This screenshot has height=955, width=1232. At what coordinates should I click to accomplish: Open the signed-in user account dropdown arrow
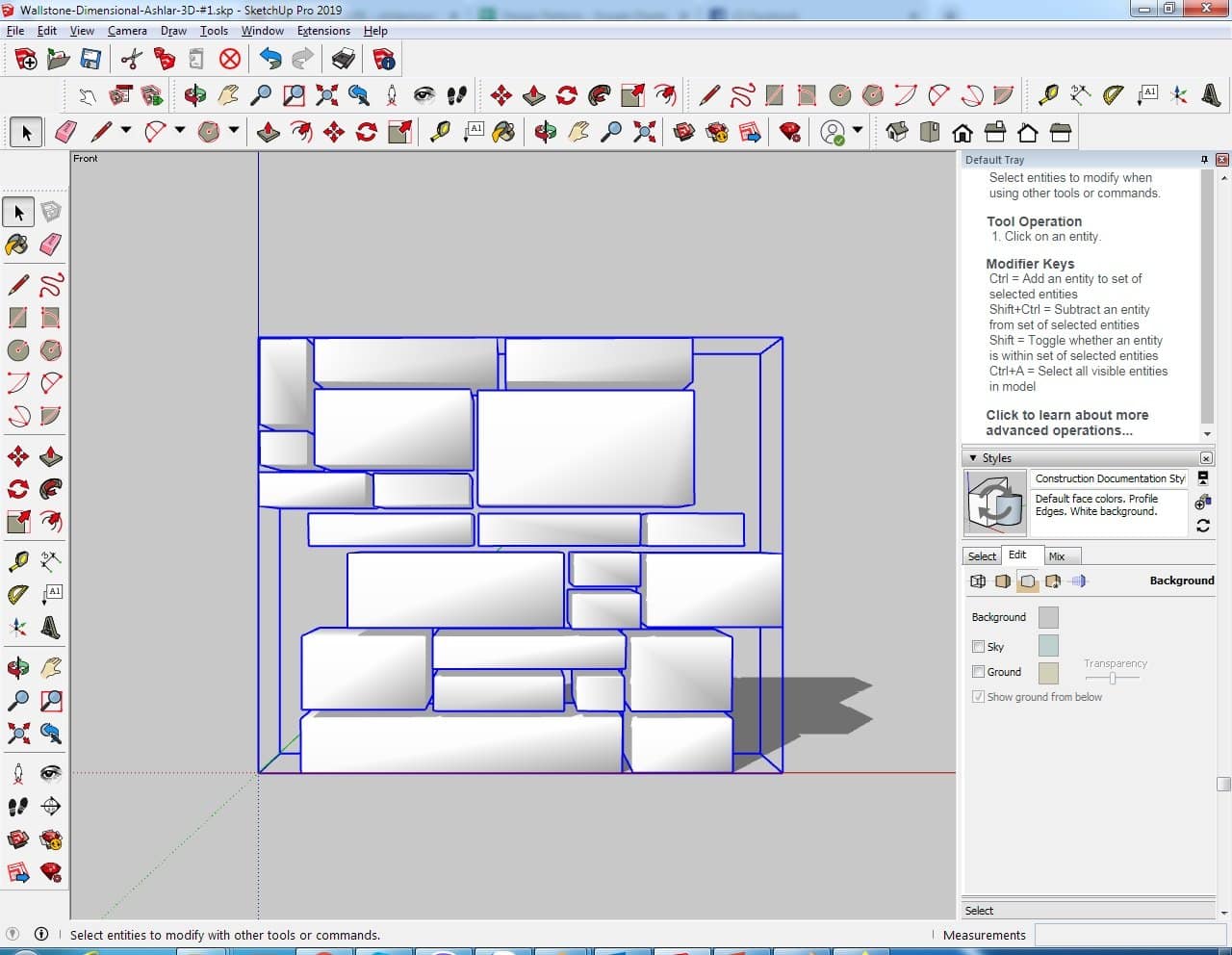[857, 130]
